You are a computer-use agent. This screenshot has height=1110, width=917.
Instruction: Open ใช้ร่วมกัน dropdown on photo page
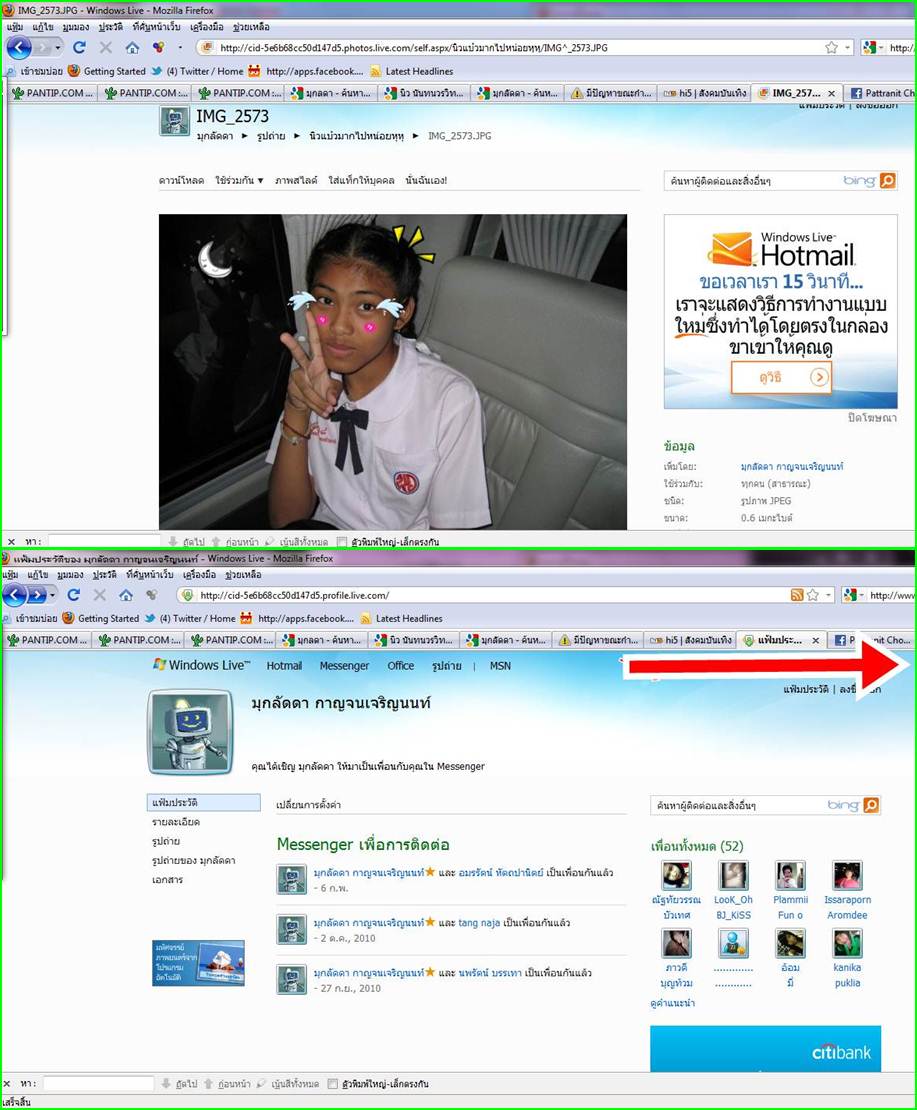pyautogui.click(x=239, y=181)
